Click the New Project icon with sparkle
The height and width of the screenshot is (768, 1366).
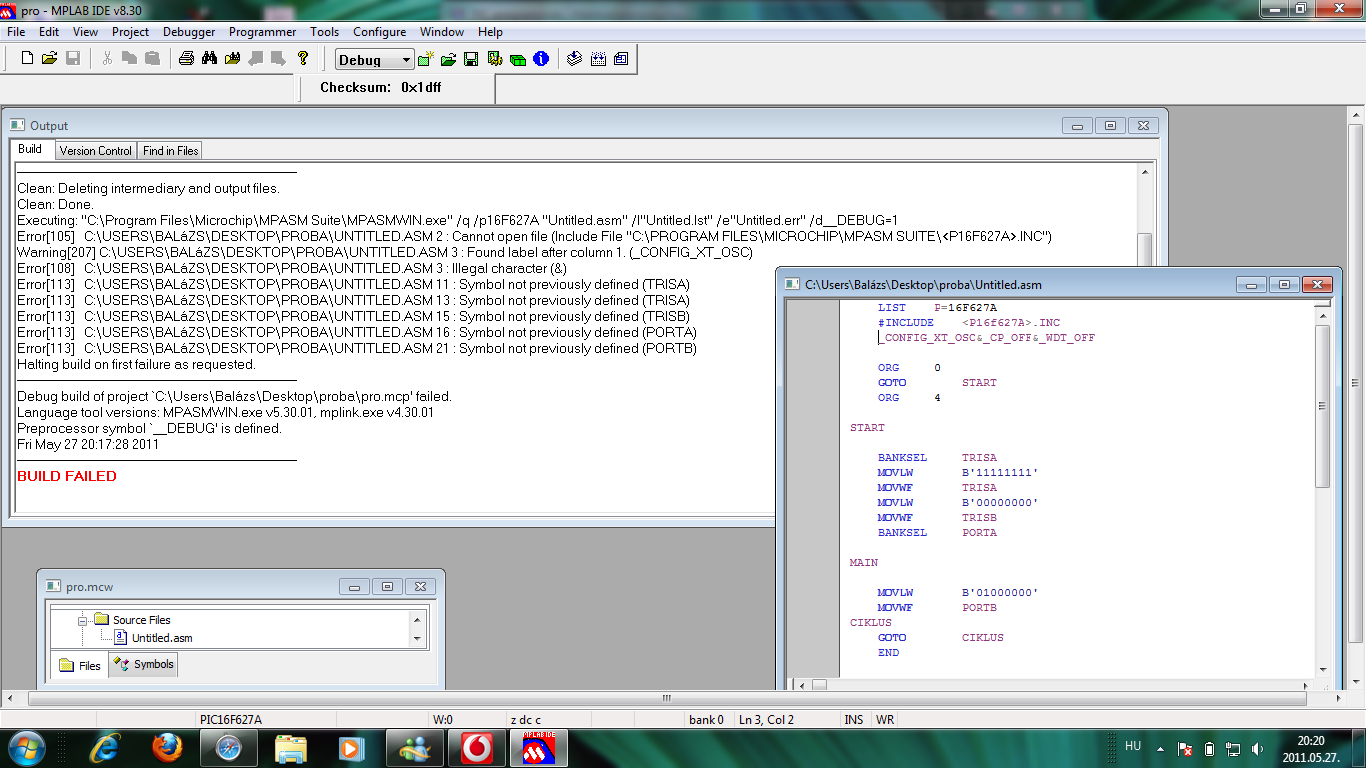[x=426, y=59]
